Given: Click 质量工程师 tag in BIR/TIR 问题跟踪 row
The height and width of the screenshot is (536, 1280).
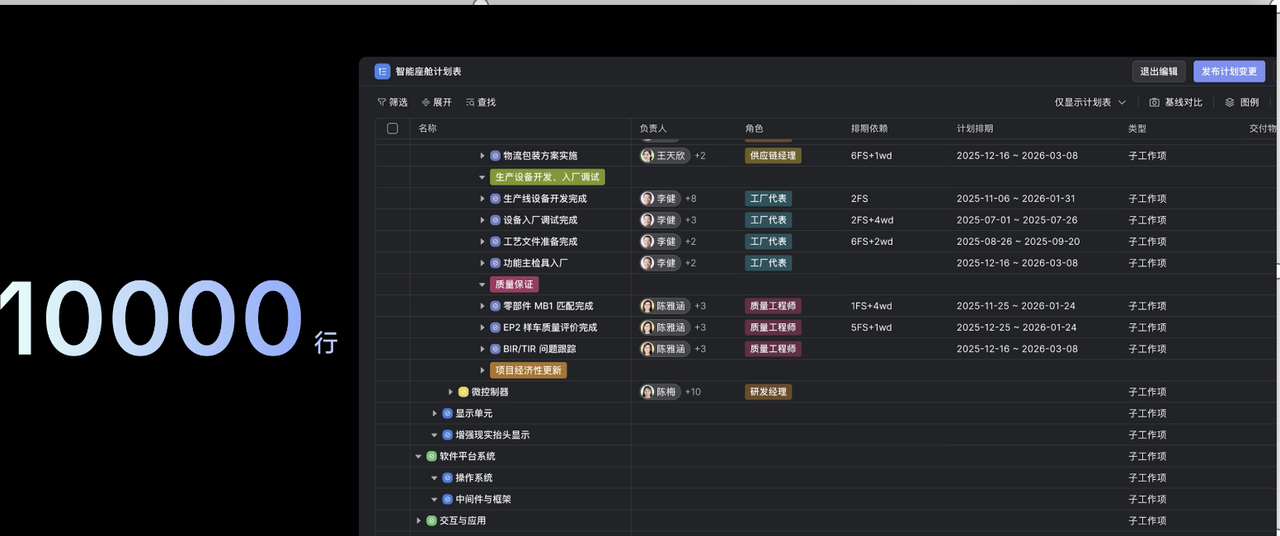Looking at the screenshot, I should click(x=772, y=349).
